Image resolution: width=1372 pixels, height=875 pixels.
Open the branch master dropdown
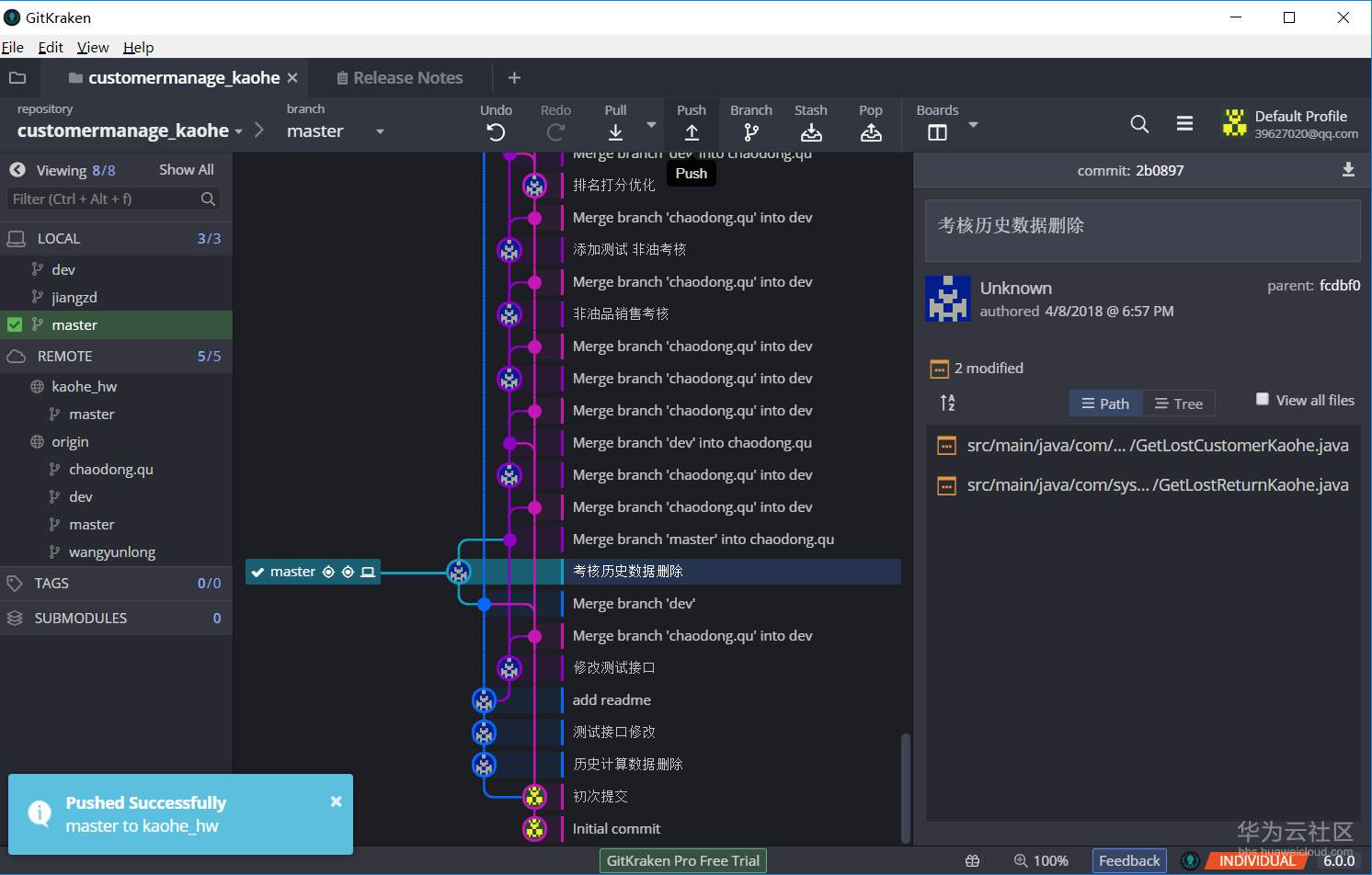[380, 131]
